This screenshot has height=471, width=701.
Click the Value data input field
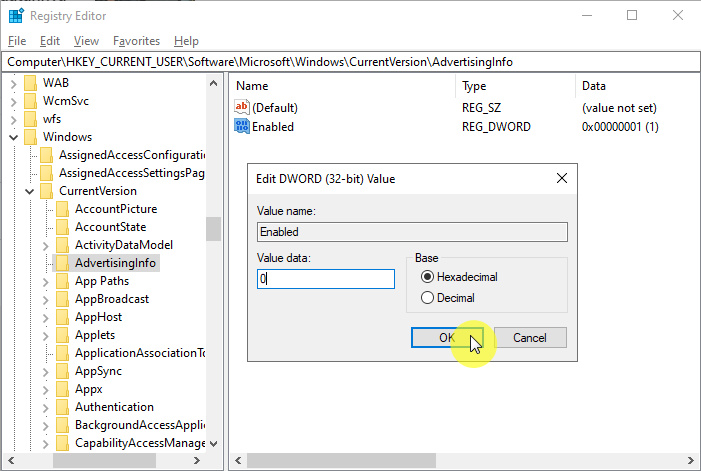(325, 279)
